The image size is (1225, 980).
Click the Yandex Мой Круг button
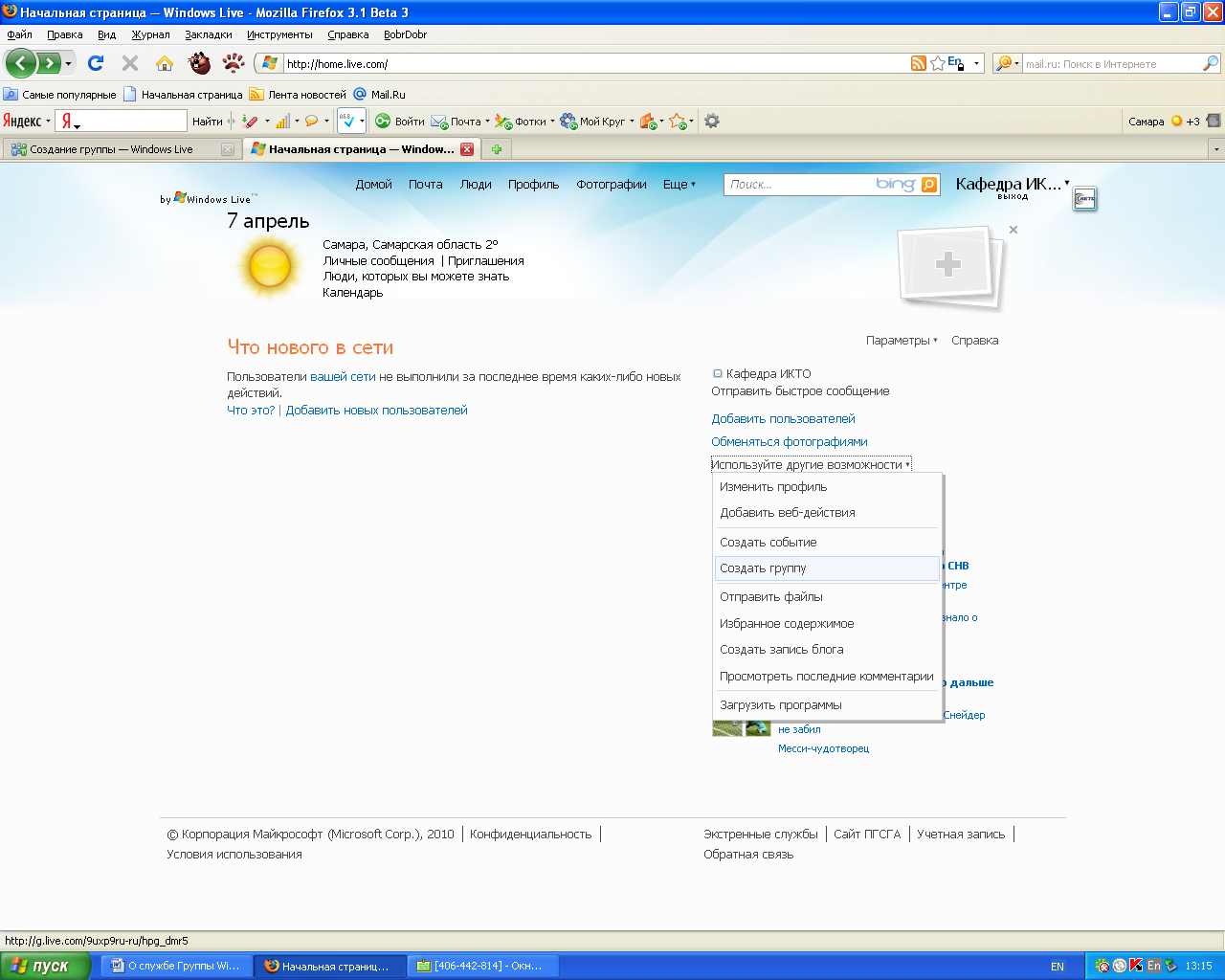coord(595,121)
